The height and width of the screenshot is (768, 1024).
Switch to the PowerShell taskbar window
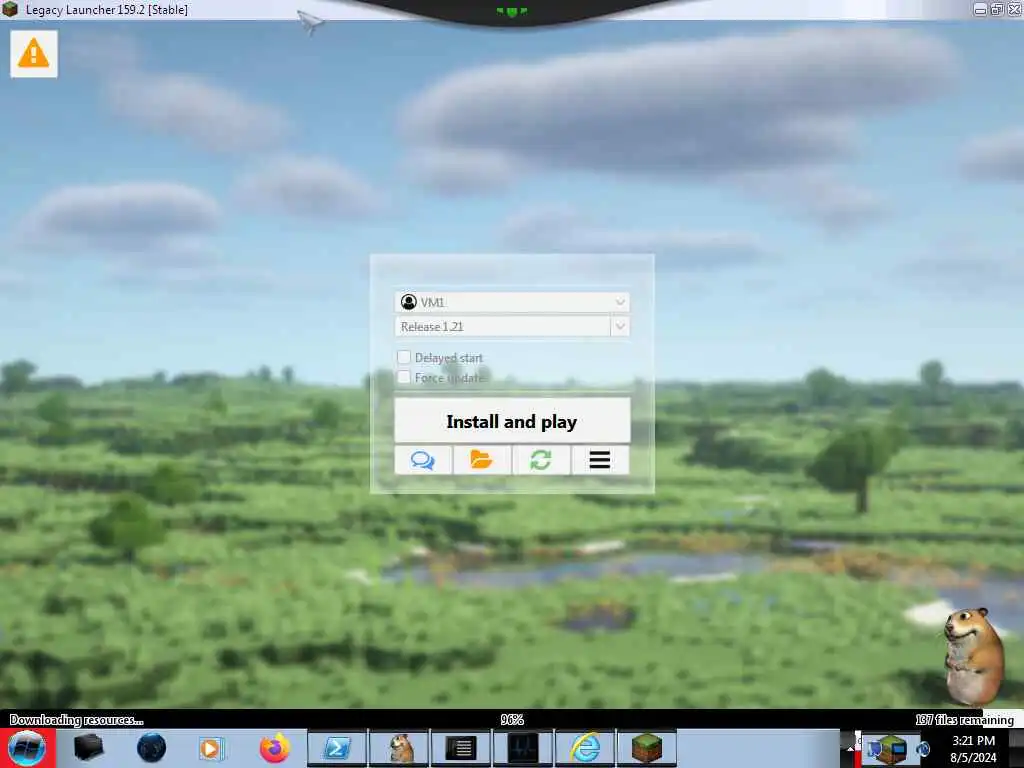point(337,748)
